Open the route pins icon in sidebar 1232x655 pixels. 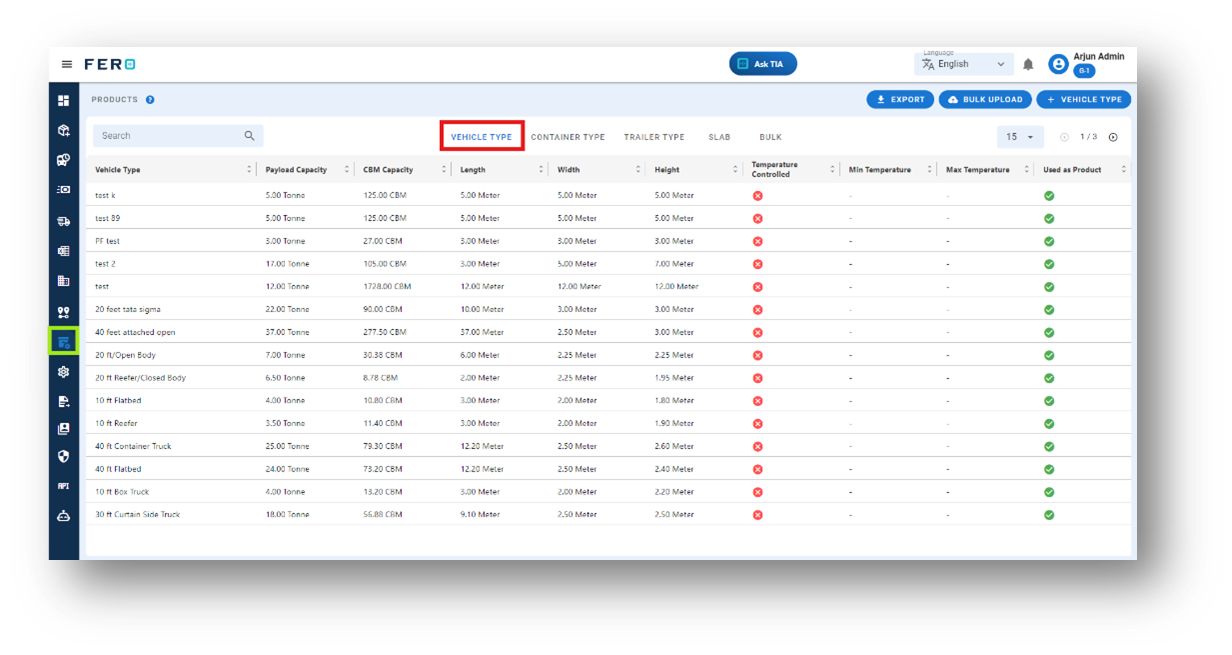pos(64,312)
